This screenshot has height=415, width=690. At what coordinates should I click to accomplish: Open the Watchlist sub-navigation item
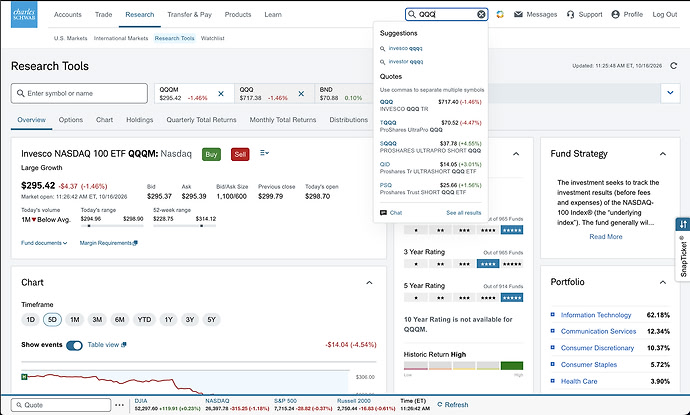point(213,38)
